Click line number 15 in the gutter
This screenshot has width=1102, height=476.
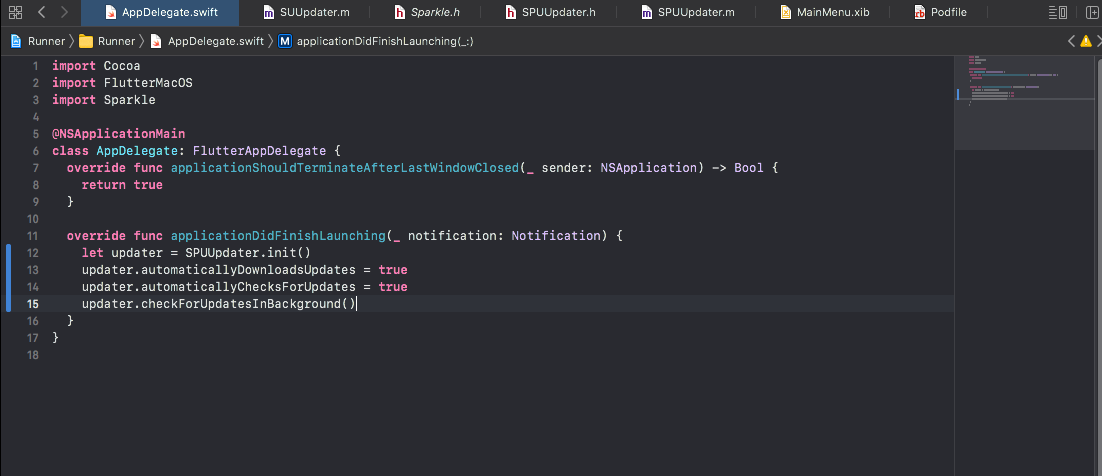[33, 304]
